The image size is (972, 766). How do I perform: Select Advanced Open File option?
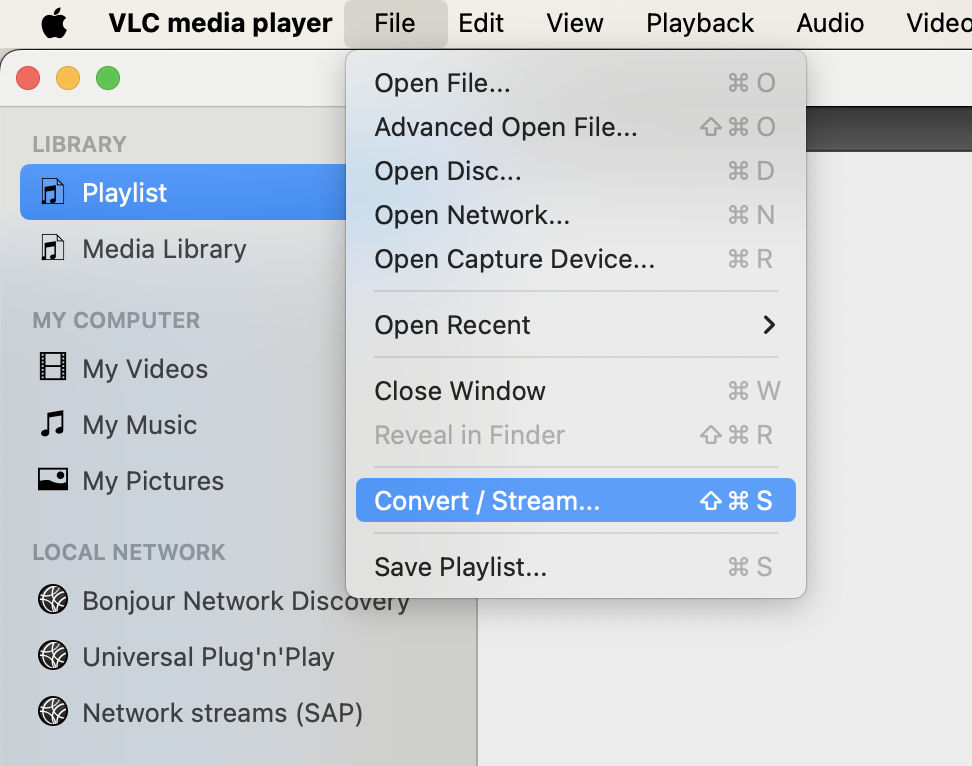pyautogui.click(x=506, y=127)
